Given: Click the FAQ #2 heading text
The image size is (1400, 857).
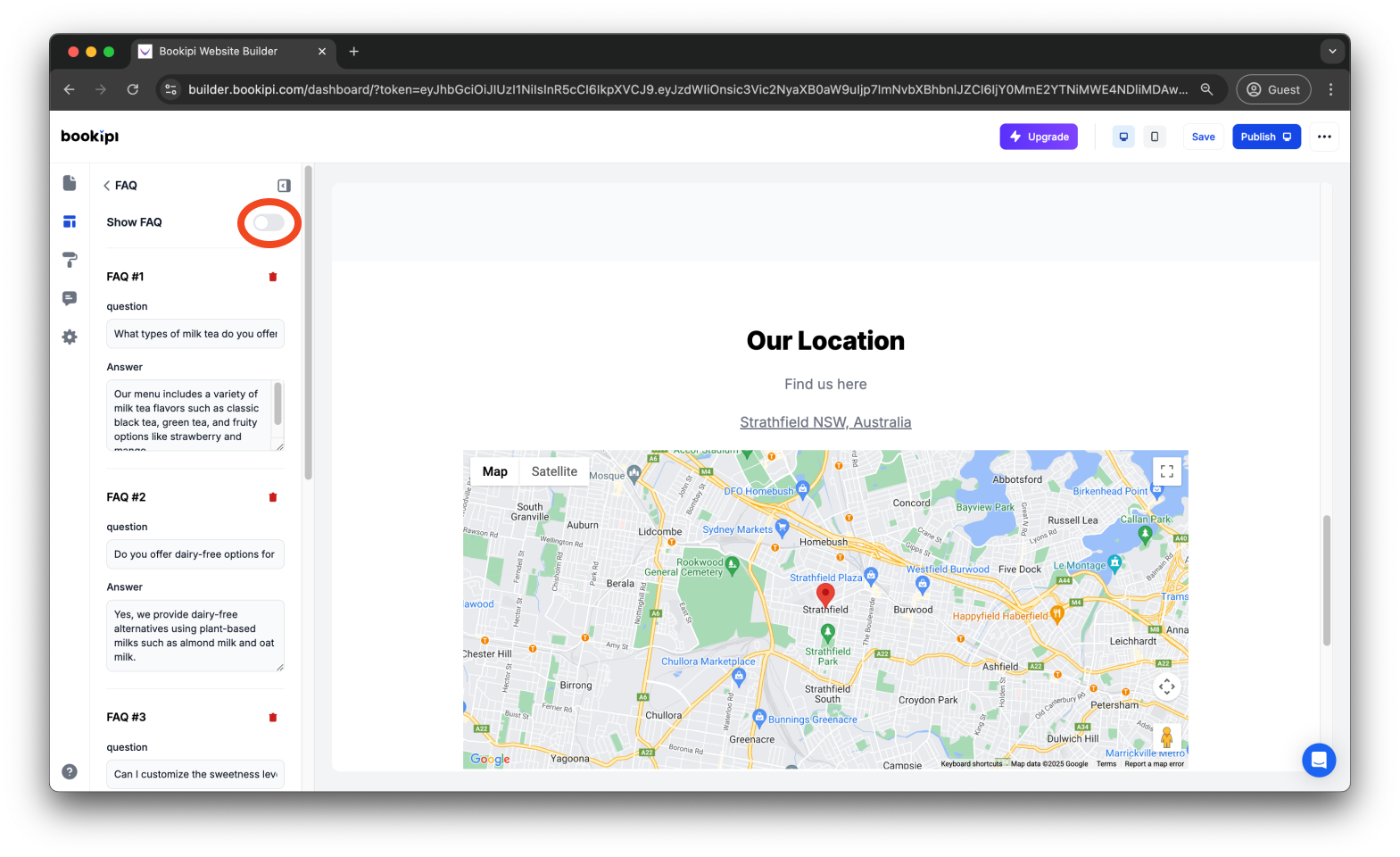Looking at the screenshot, I should click(126, 497).
